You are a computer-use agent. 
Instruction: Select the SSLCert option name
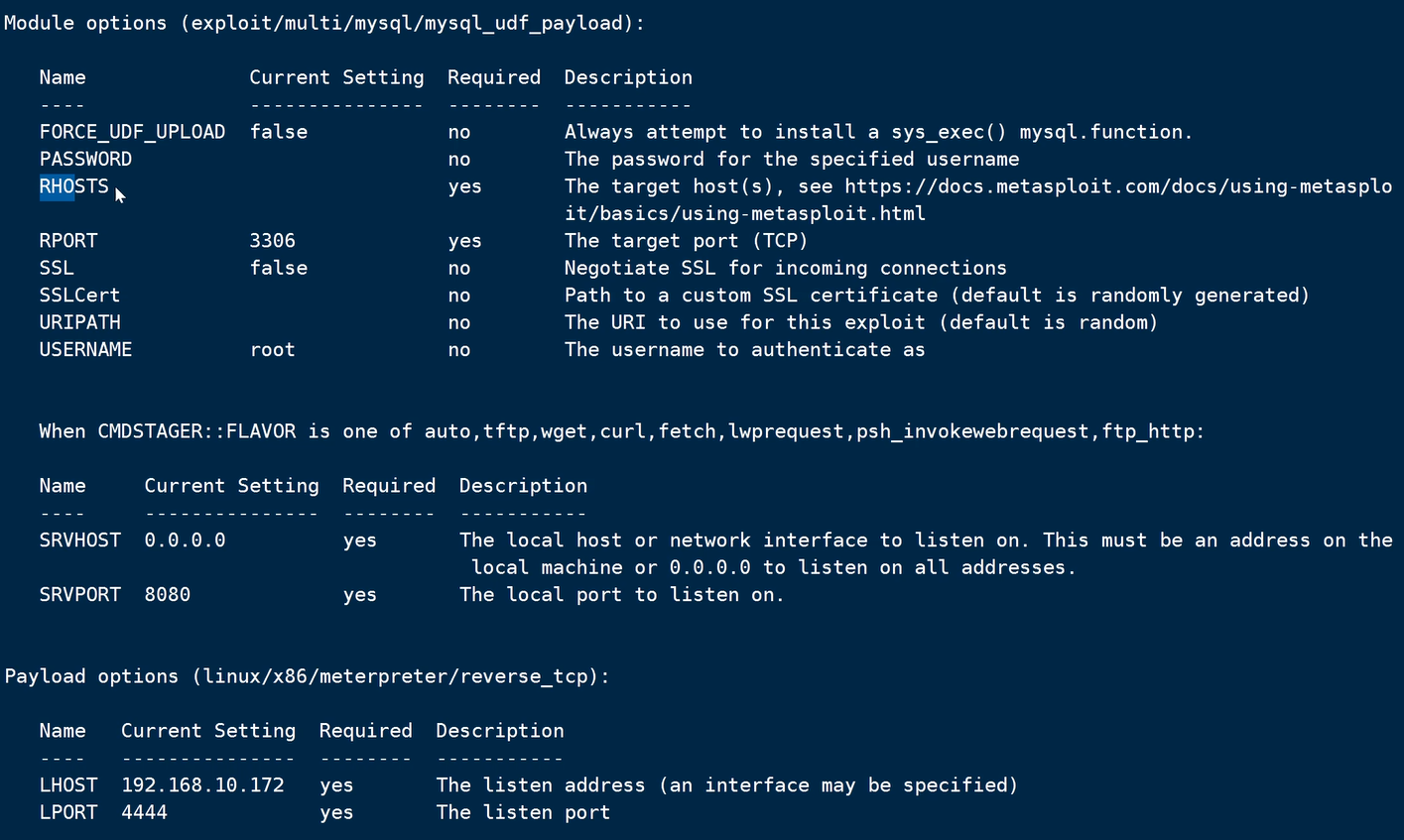click(x=79, y=296)
